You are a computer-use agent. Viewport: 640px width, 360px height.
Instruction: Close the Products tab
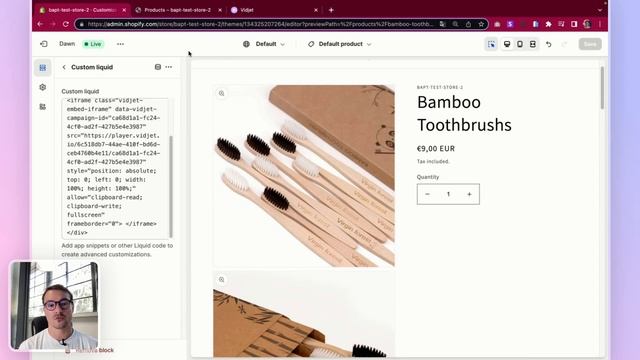click(220, 10)
